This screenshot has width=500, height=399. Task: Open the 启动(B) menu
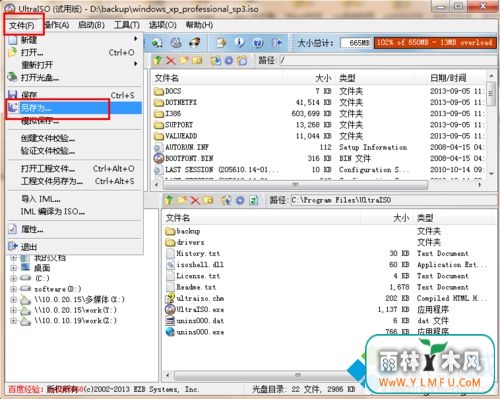tap(91, 25)
